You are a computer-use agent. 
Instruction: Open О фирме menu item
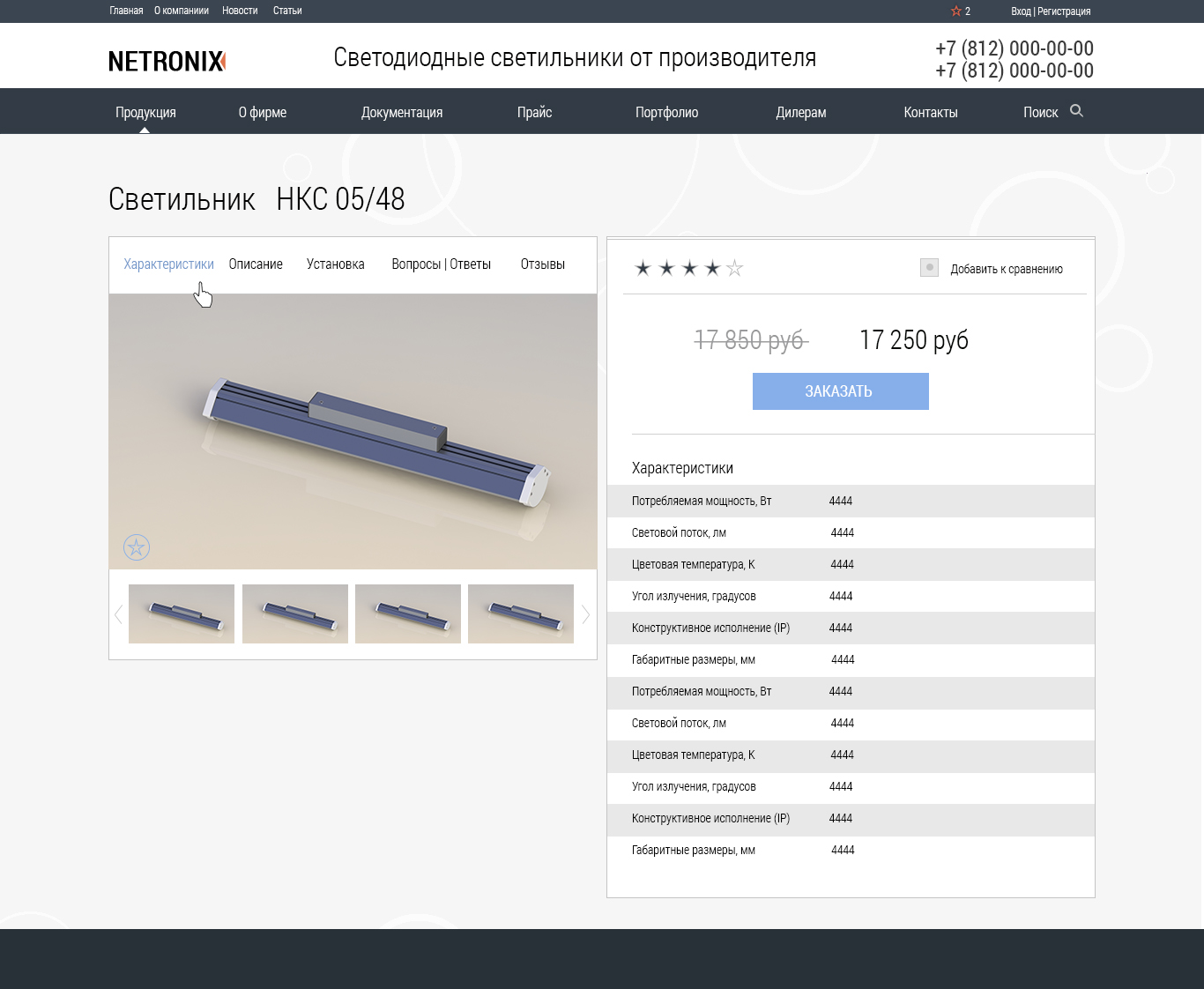tap(263, 112)
